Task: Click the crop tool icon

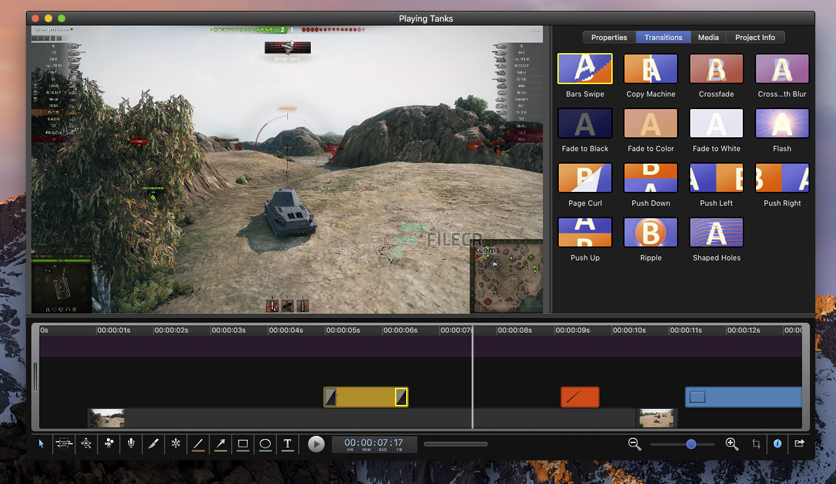Action: click(x=756, y=443)
